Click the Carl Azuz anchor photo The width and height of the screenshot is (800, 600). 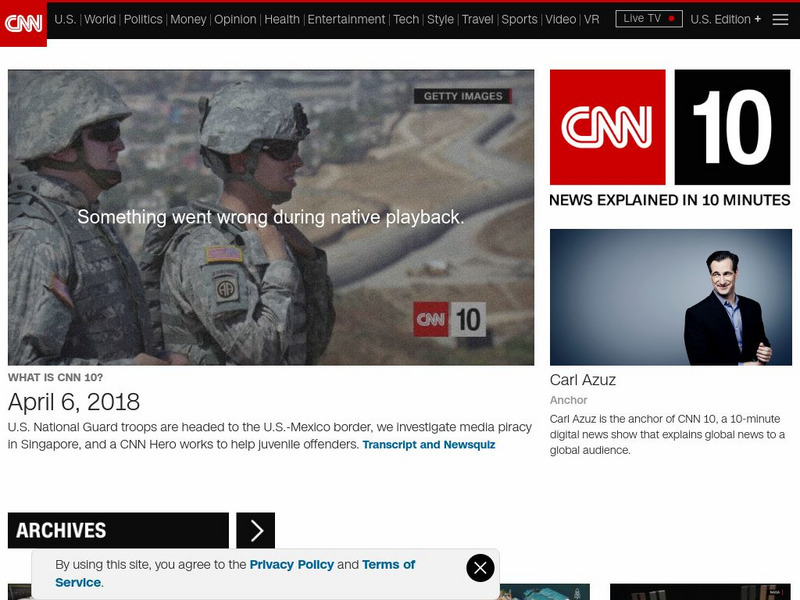[x=670, y=297]
